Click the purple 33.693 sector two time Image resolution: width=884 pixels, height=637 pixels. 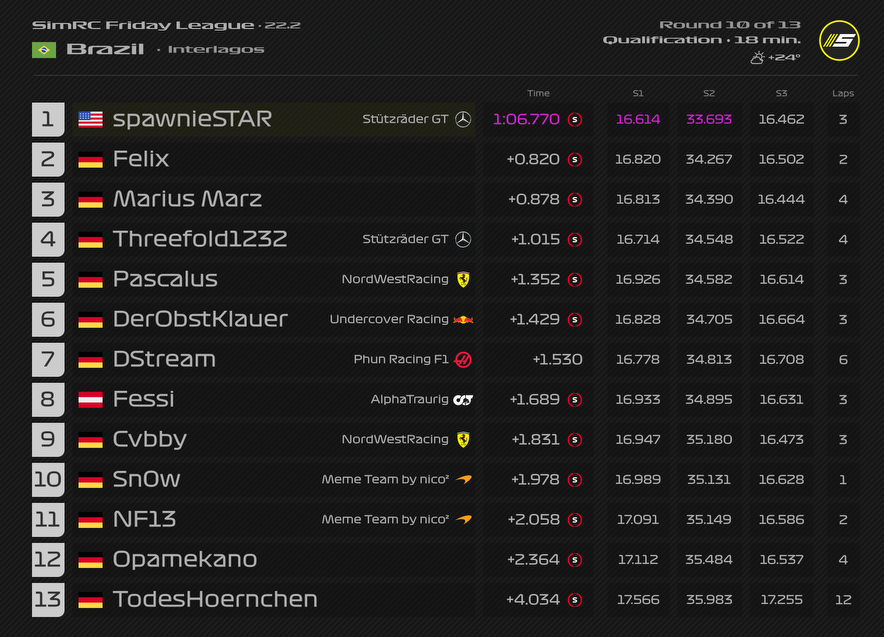pyautogui.click(x=709, y=119)
